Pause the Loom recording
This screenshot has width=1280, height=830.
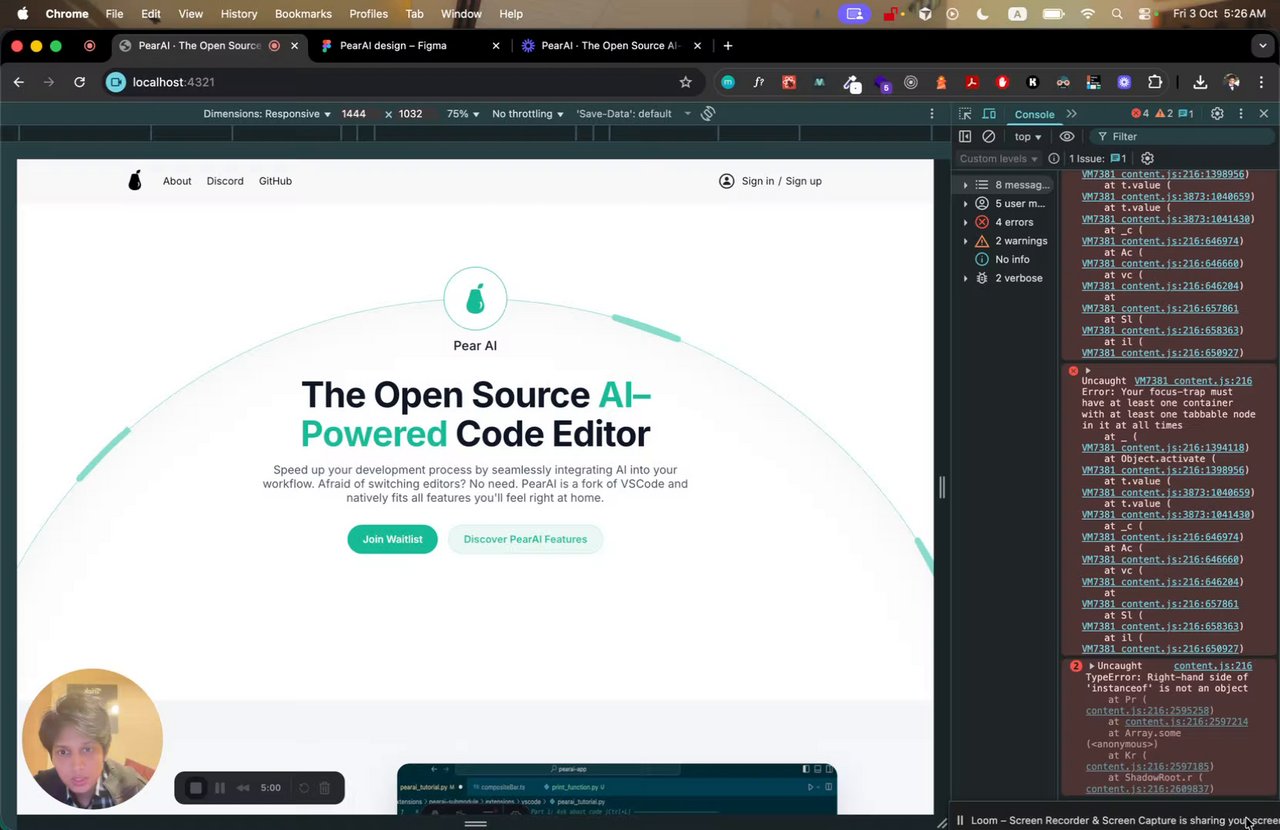(x=220, y=788)
